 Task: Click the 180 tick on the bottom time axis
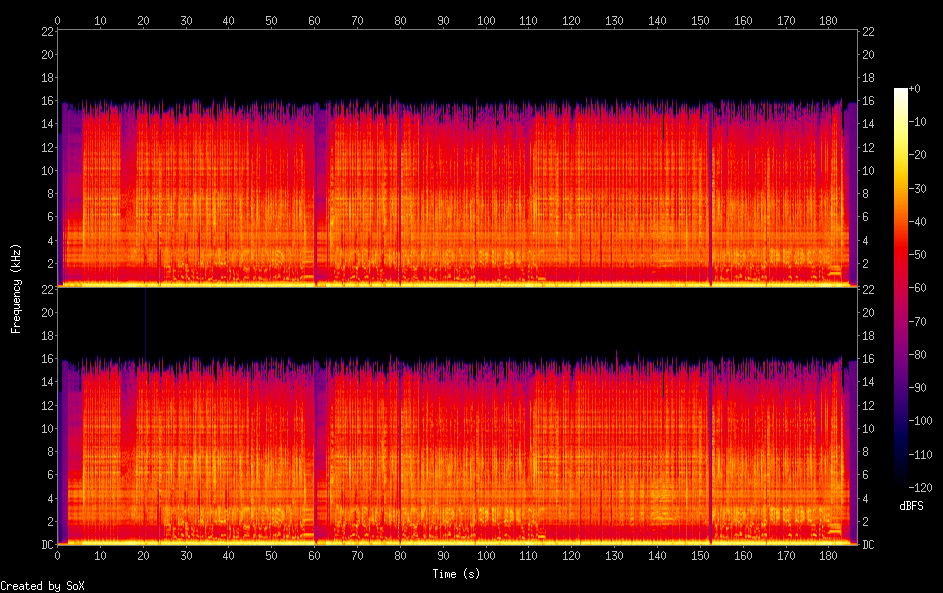point(829,556)
